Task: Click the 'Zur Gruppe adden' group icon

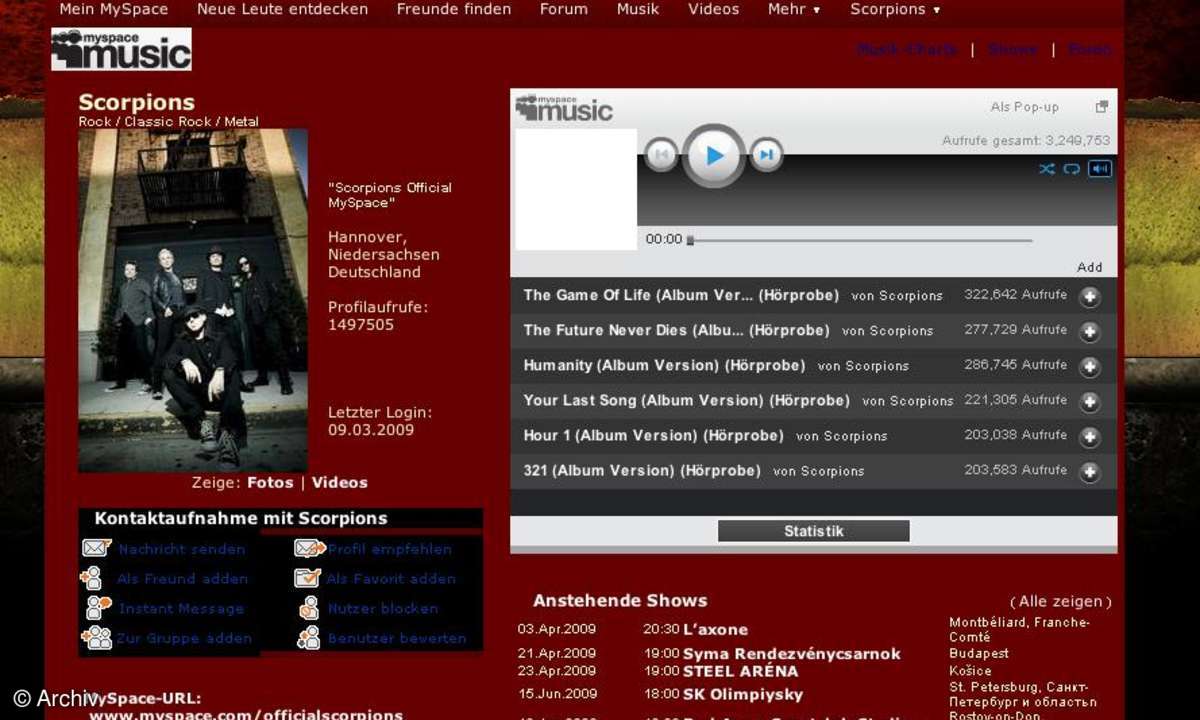Action: [97, 637]
